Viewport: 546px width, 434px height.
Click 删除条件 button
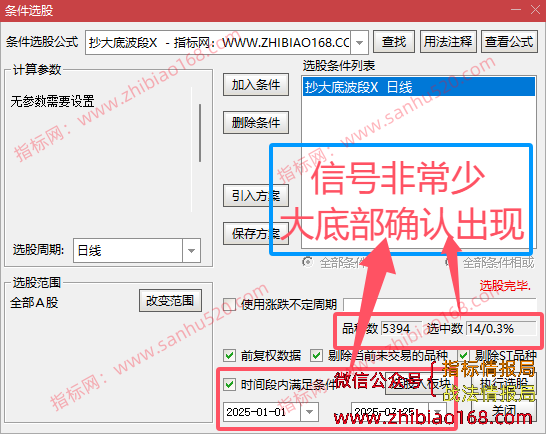[x=256, y=123]
